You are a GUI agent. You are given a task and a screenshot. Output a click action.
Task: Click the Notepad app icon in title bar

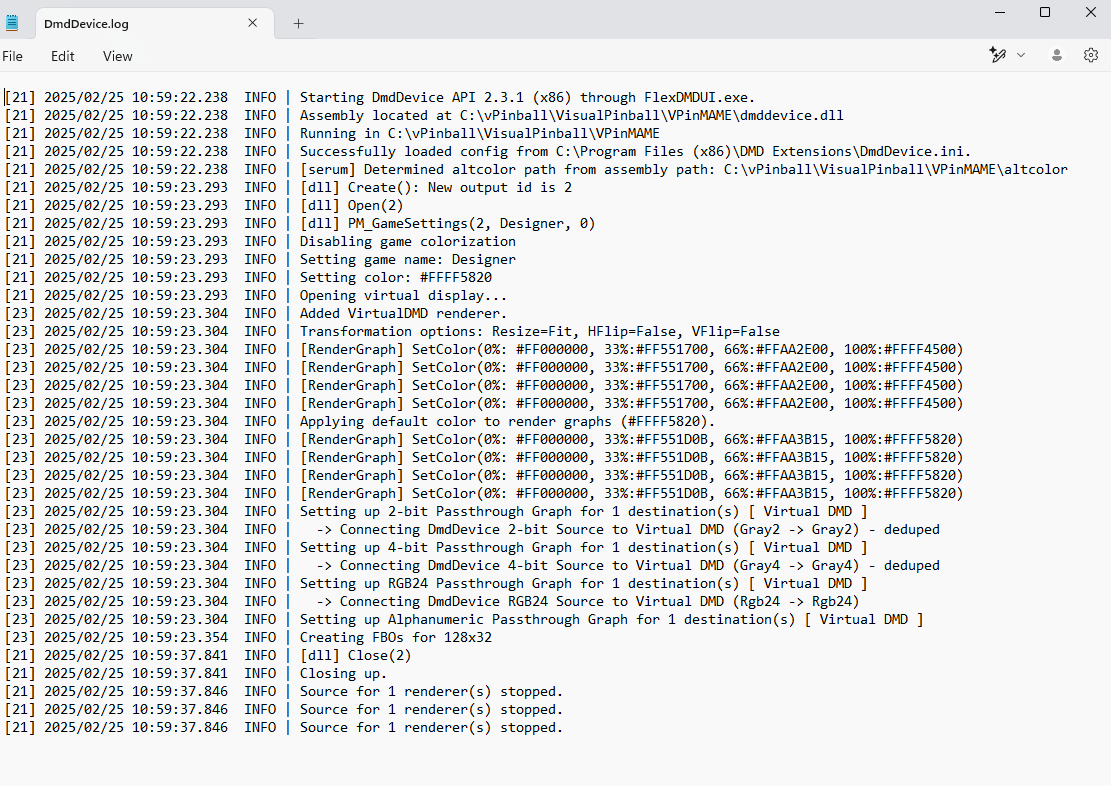point(12,23)
